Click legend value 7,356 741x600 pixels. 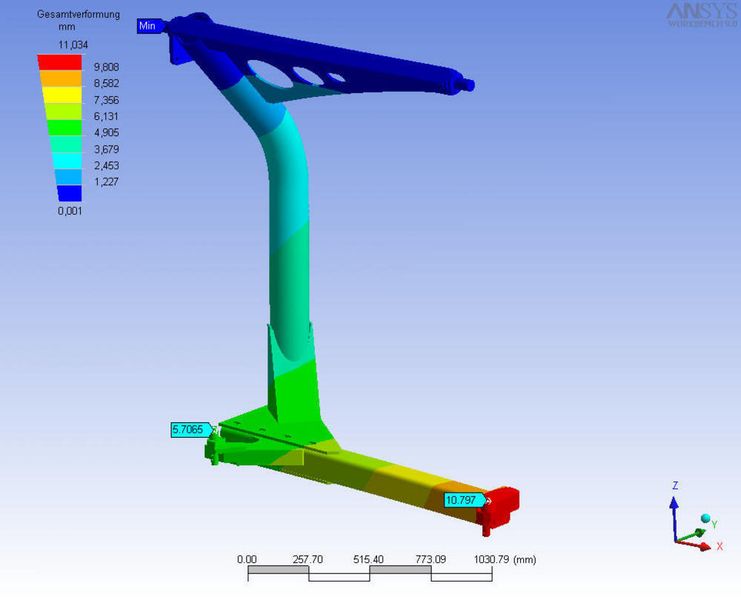pos(106,100)
